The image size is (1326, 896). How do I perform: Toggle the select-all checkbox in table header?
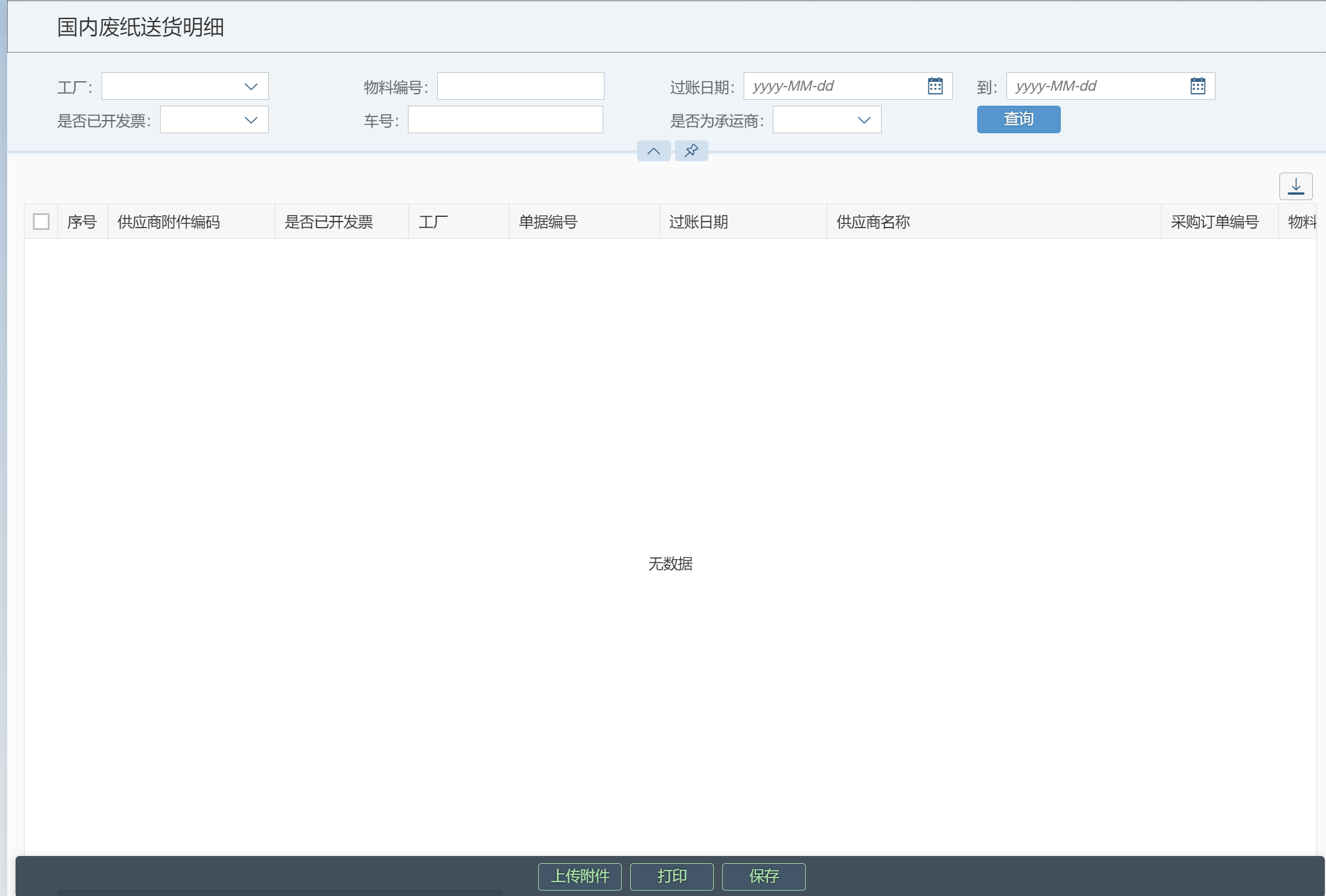pos(41,222)
